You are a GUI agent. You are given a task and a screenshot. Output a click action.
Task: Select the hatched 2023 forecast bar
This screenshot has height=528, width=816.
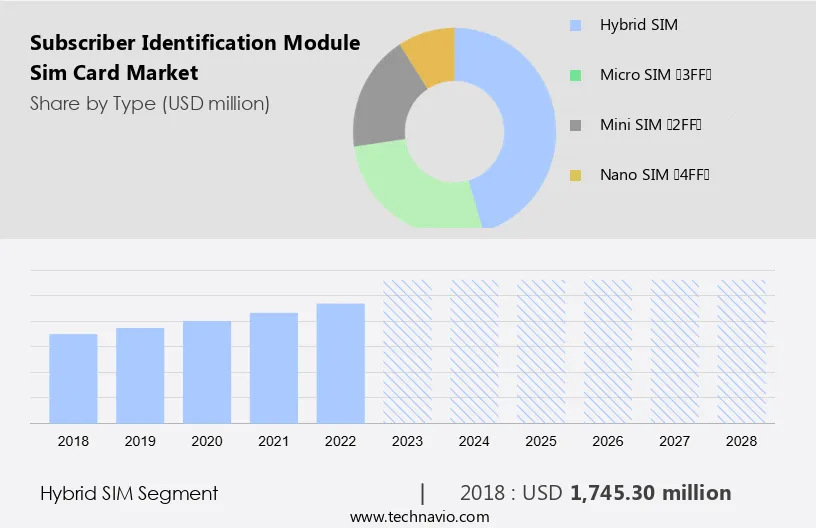pos(408,351)
